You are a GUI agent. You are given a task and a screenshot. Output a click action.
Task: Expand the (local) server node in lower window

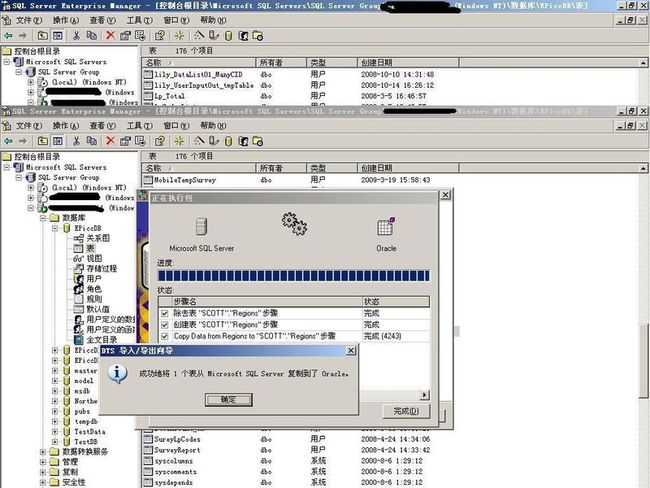[31, 188]
